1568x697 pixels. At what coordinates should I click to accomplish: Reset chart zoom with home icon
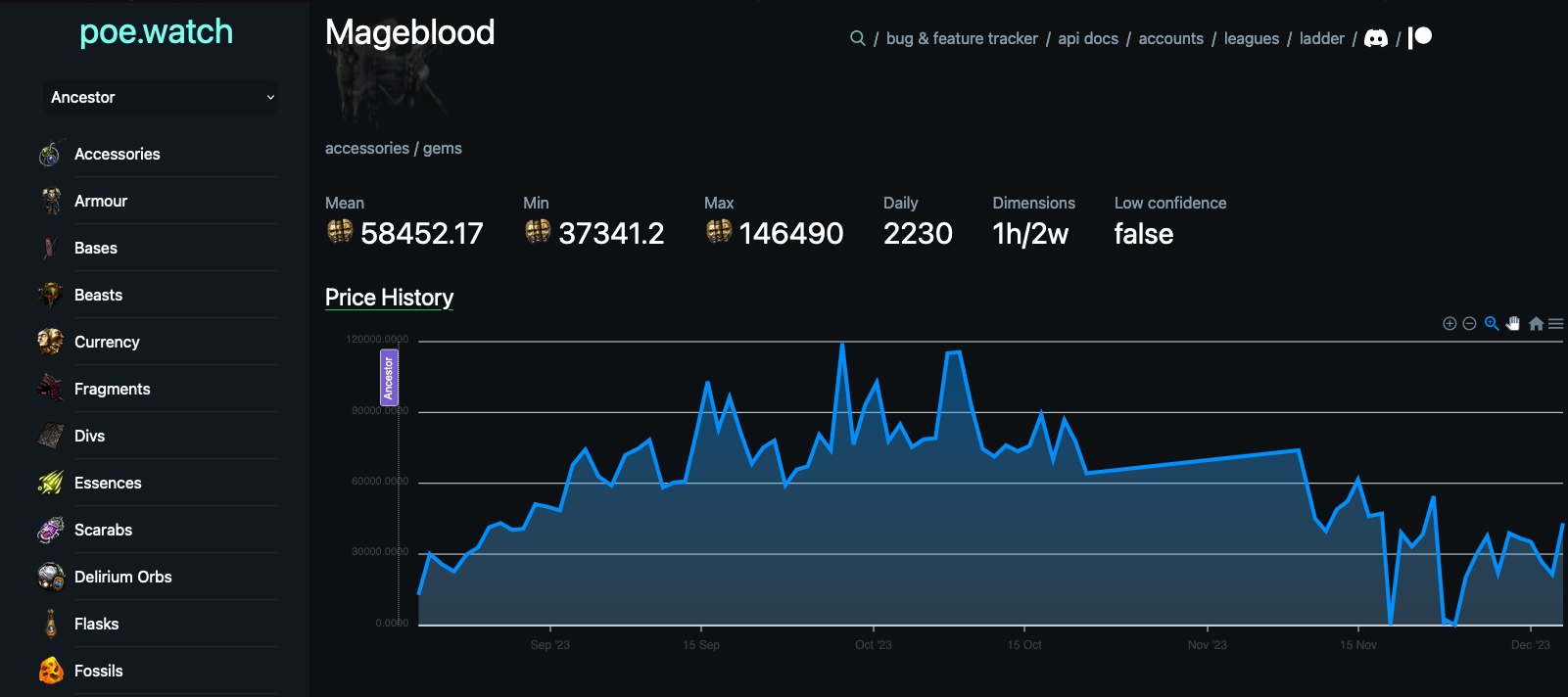1536,324
